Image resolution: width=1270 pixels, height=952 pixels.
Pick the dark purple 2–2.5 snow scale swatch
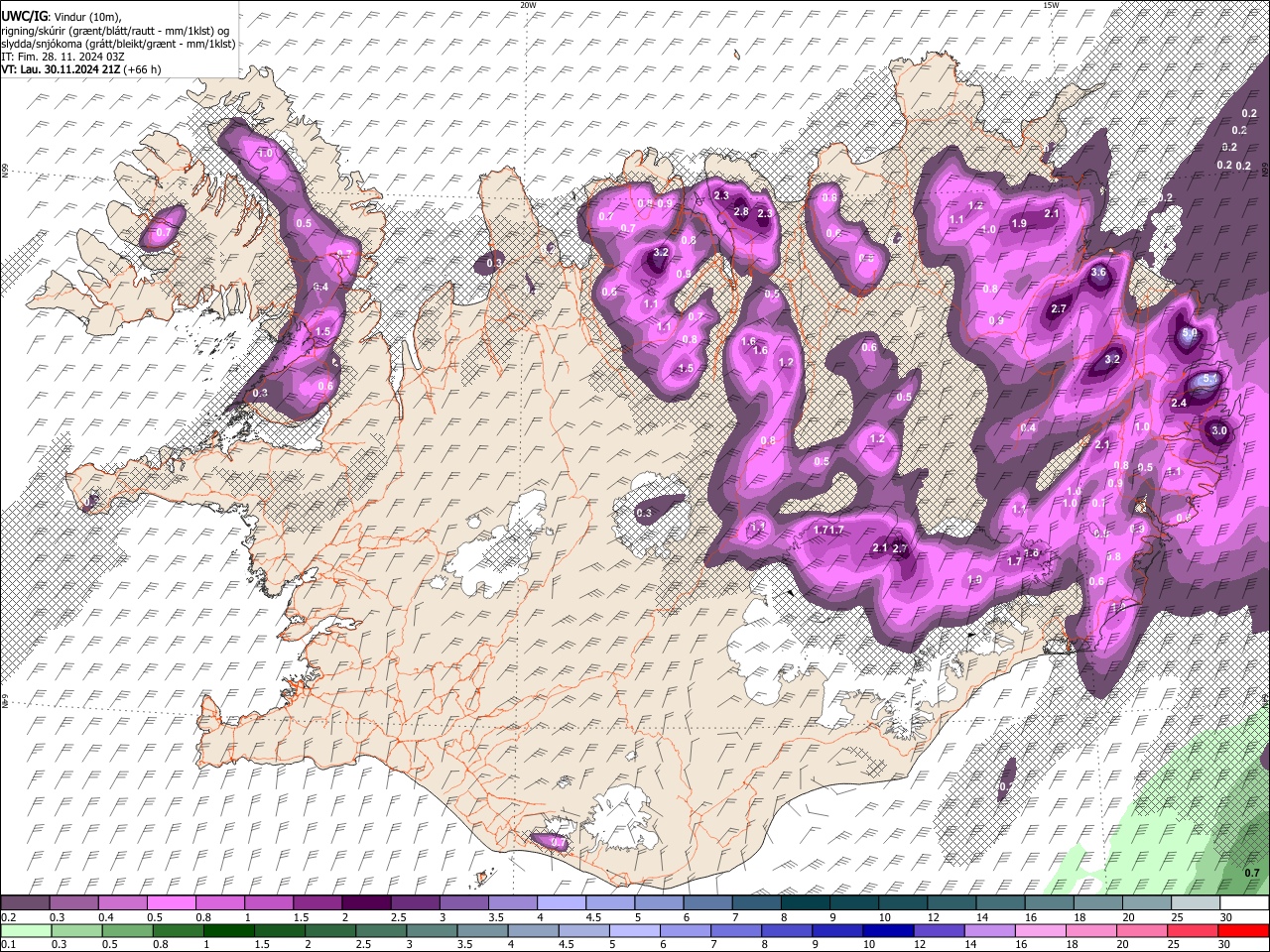click(x=367, y=902)
